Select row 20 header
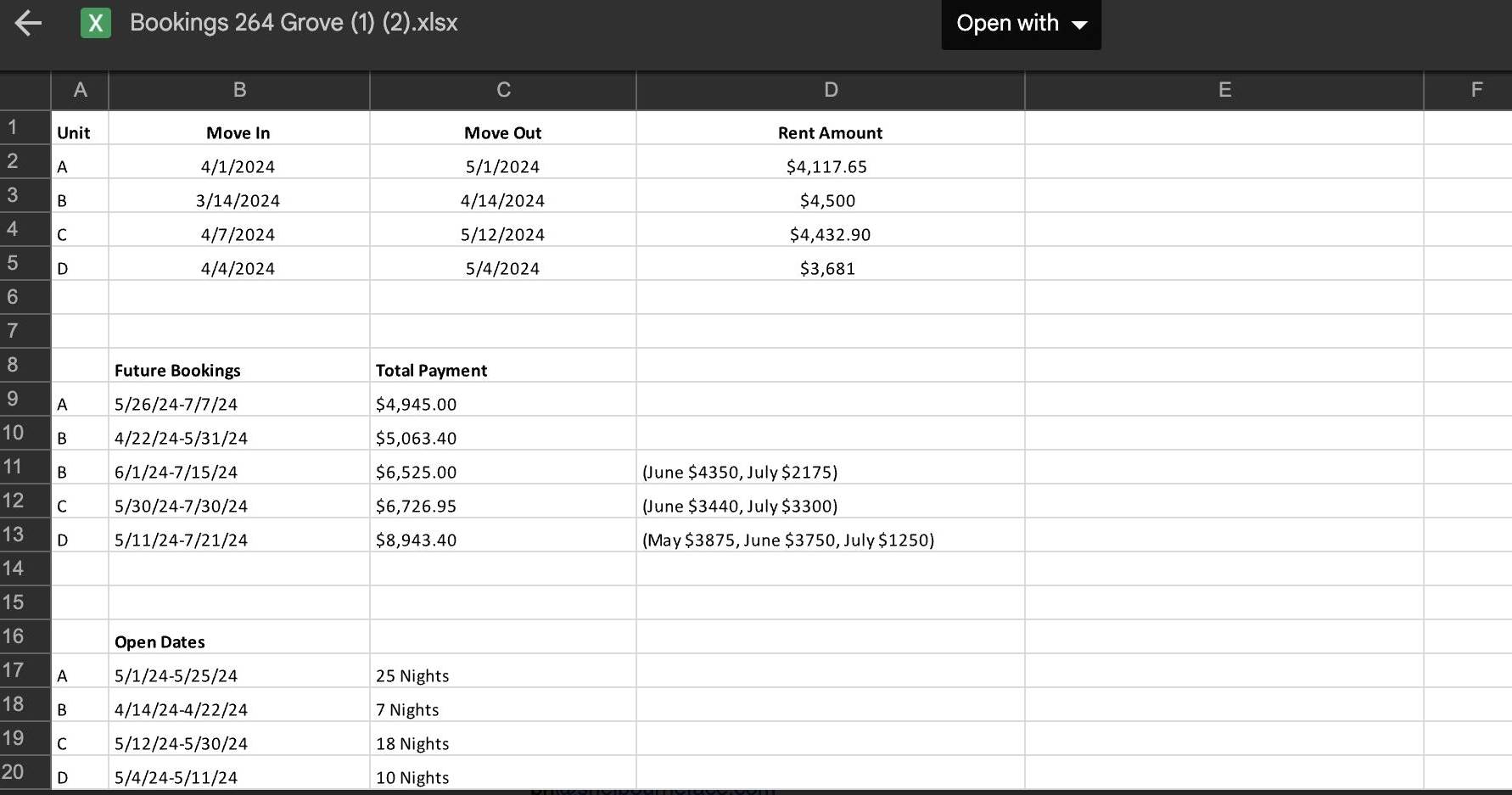The width and height of the screenshot is (1512, 795). 25,772
